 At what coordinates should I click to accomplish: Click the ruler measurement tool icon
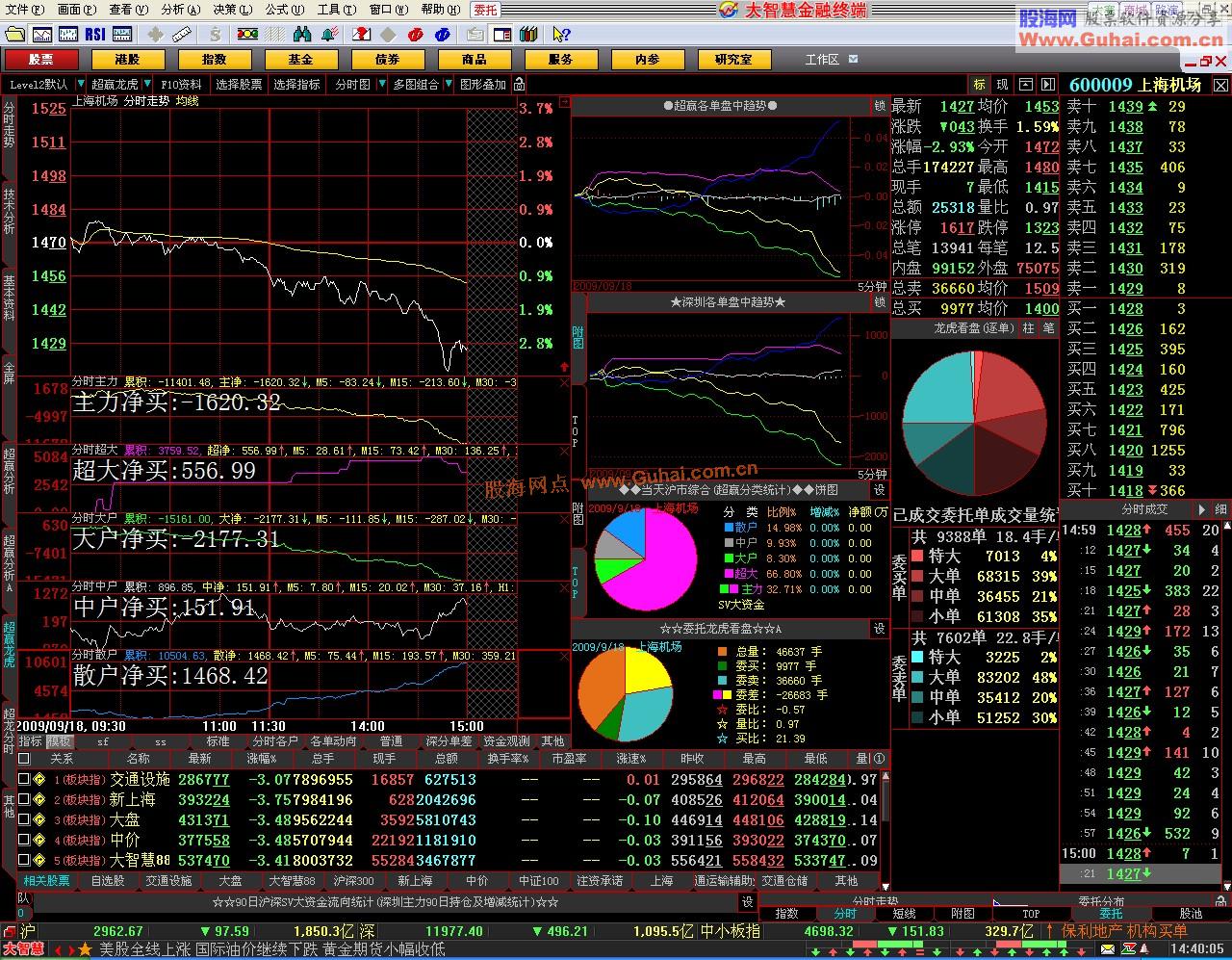pyautogui.click(x=181, y=35)
